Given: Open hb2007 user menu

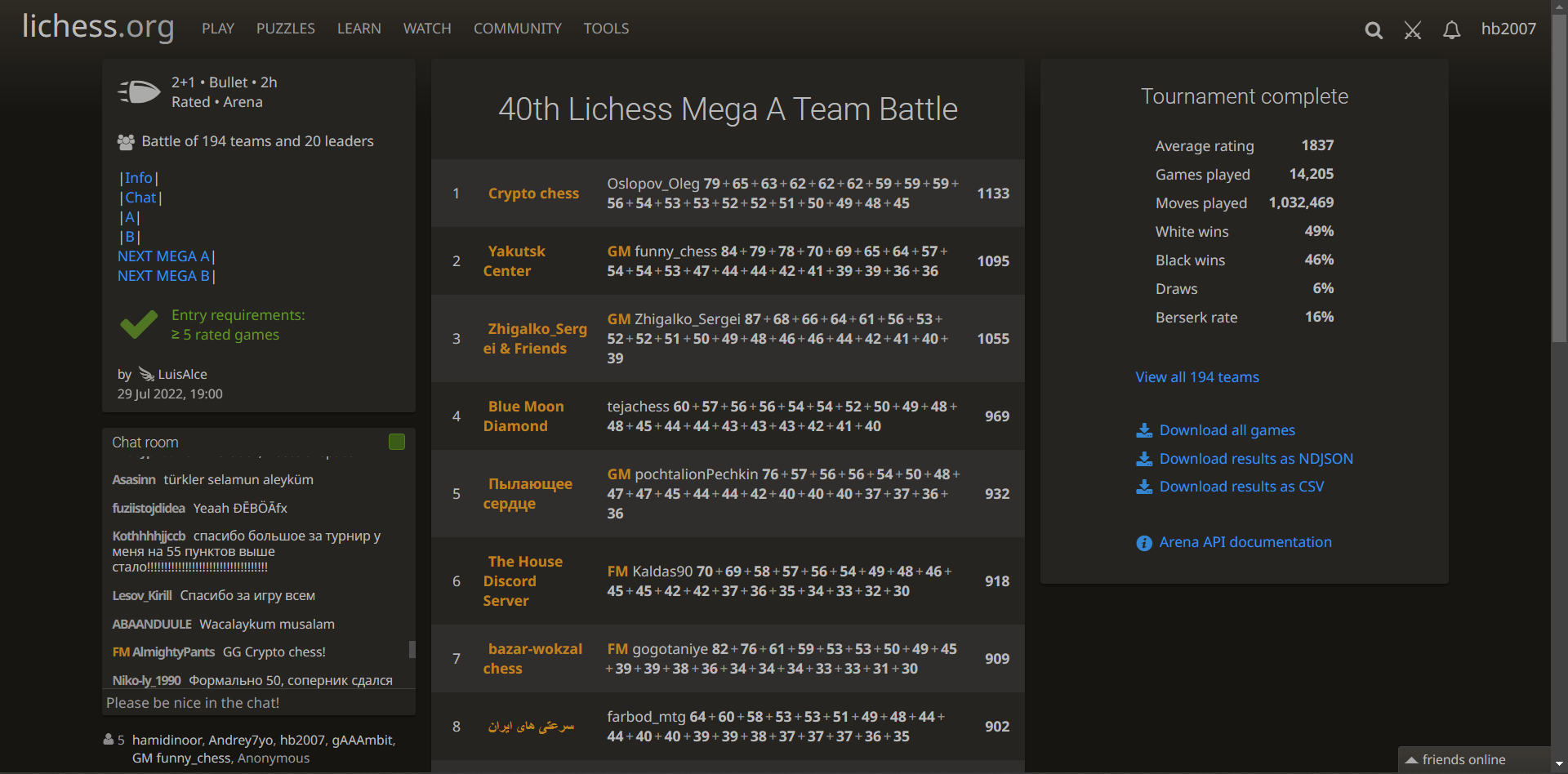Looking at the screenshot, I should coord(1508,29).
